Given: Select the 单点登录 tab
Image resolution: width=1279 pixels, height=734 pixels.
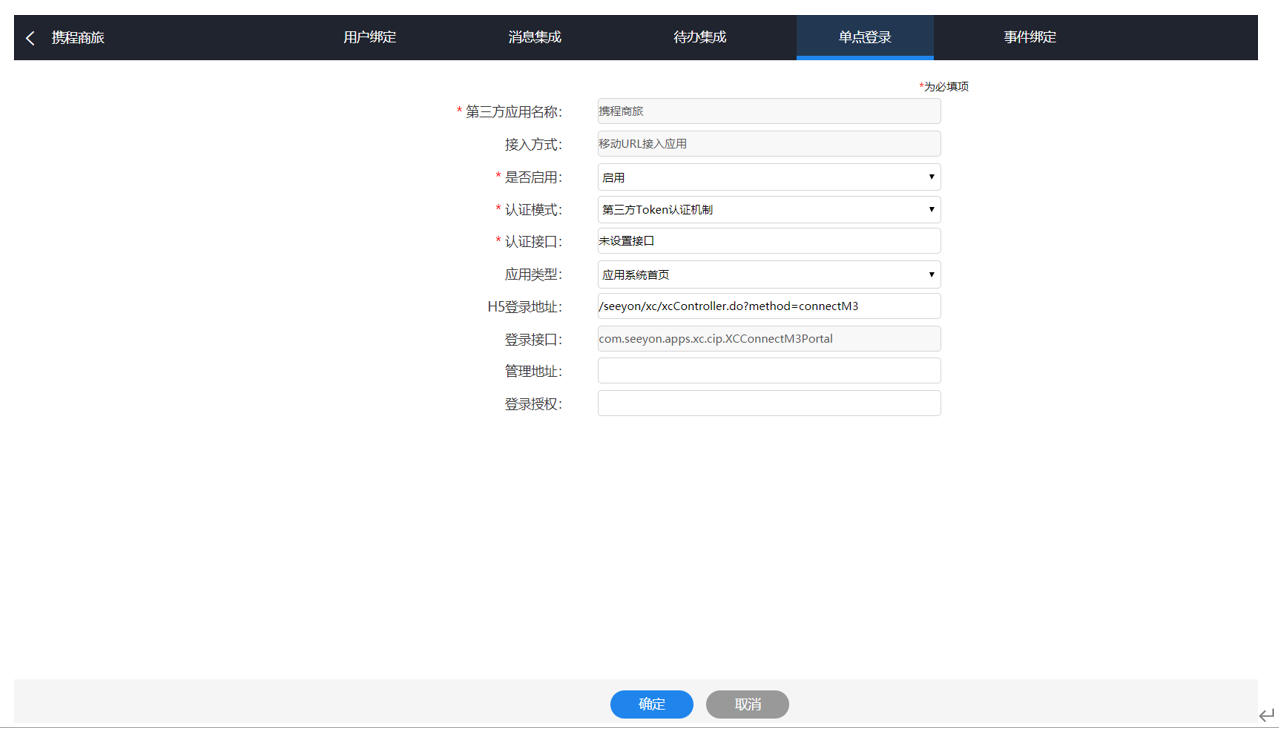Looking at the screenshot, I should 865,38.
